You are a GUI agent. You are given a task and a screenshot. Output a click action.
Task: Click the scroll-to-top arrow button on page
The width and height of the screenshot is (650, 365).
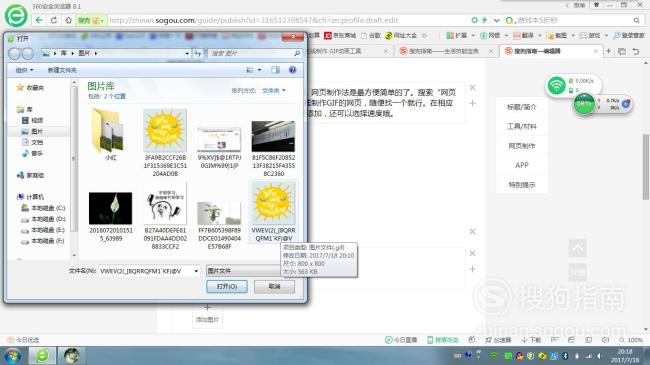click(x=577, y=248)
